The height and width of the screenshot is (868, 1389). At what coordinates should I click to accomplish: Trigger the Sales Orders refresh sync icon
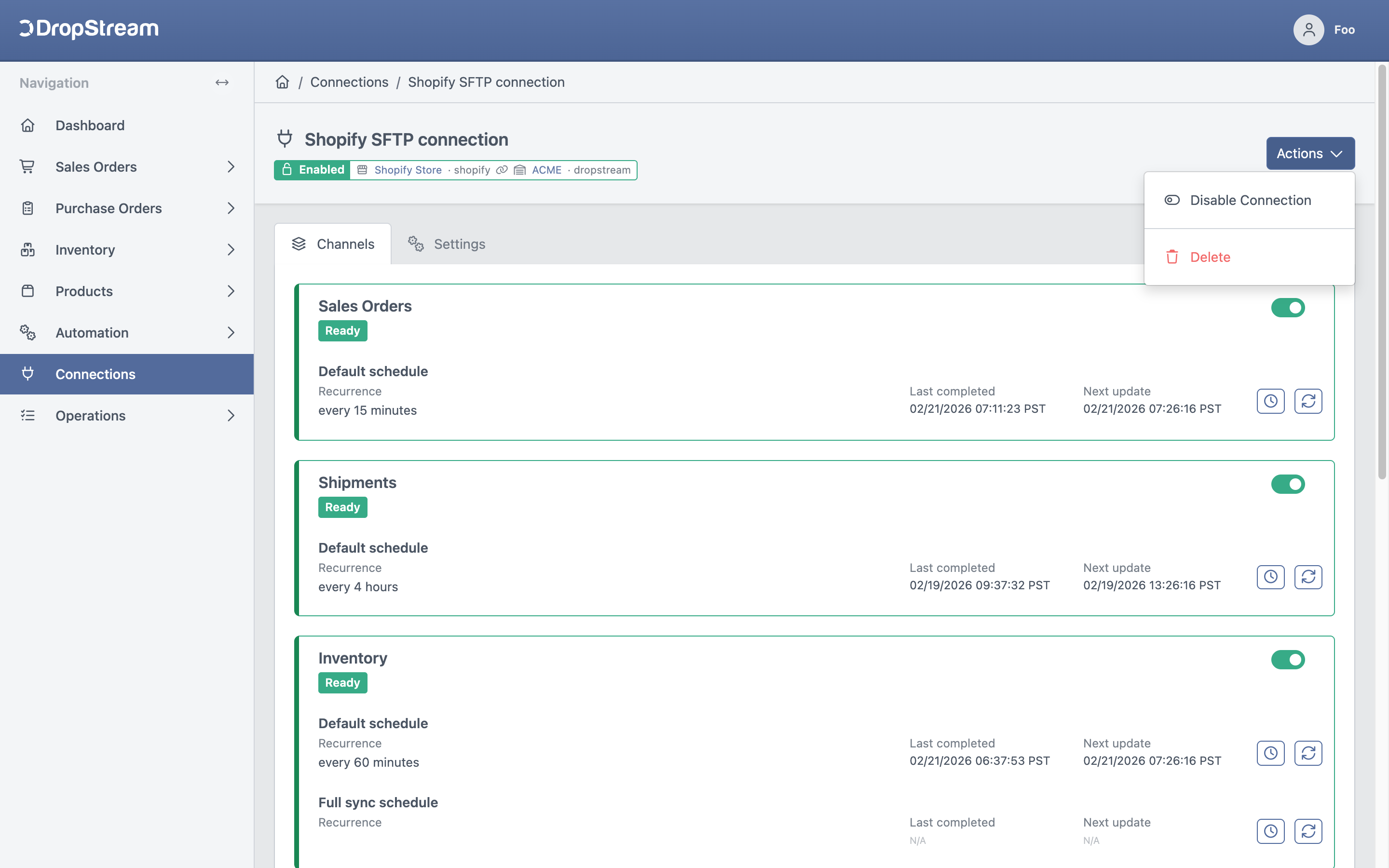(1308, 401)
